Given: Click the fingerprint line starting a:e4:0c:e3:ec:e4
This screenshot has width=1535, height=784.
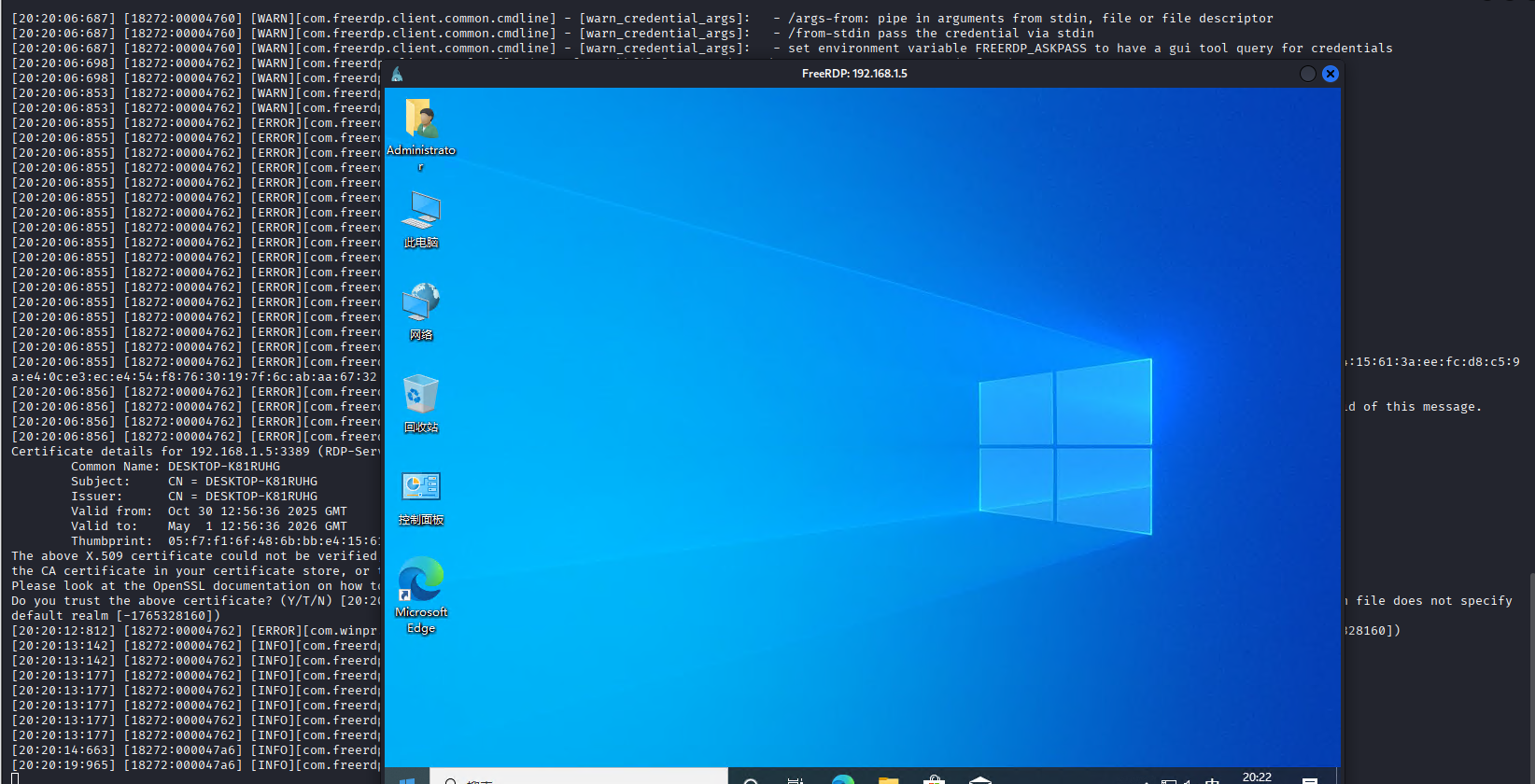Looking at the screenshot, I should [x=194, y=376].
